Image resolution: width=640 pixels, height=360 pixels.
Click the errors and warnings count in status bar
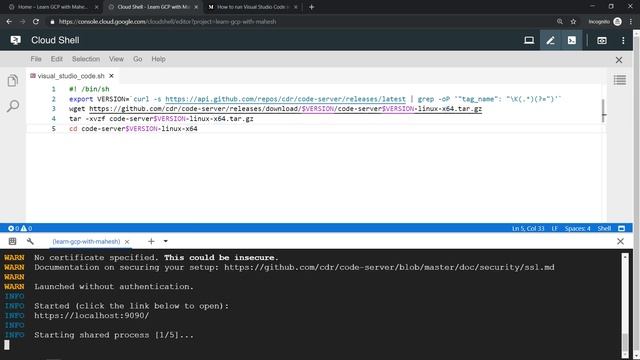click(20, 229)
